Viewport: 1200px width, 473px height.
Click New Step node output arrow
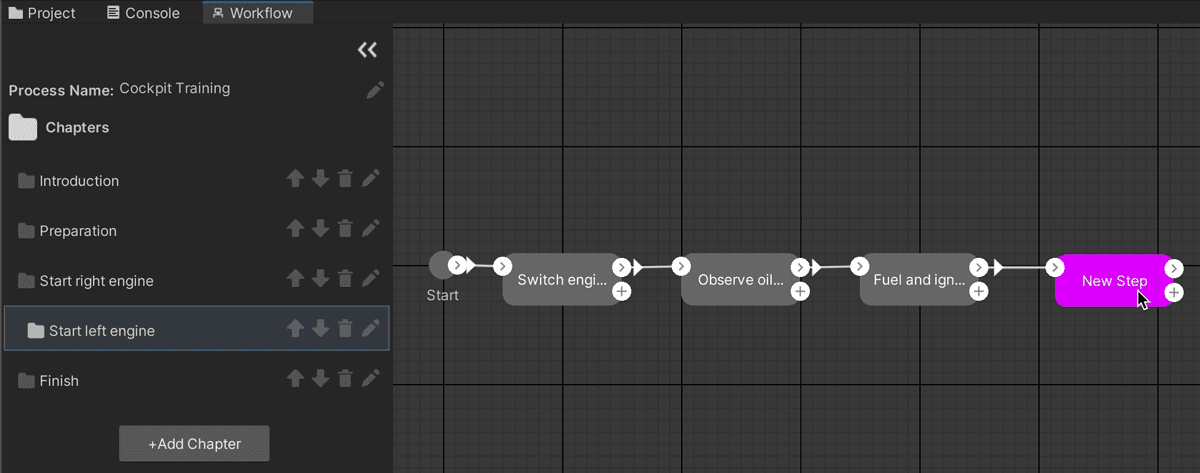point(1174,268)
